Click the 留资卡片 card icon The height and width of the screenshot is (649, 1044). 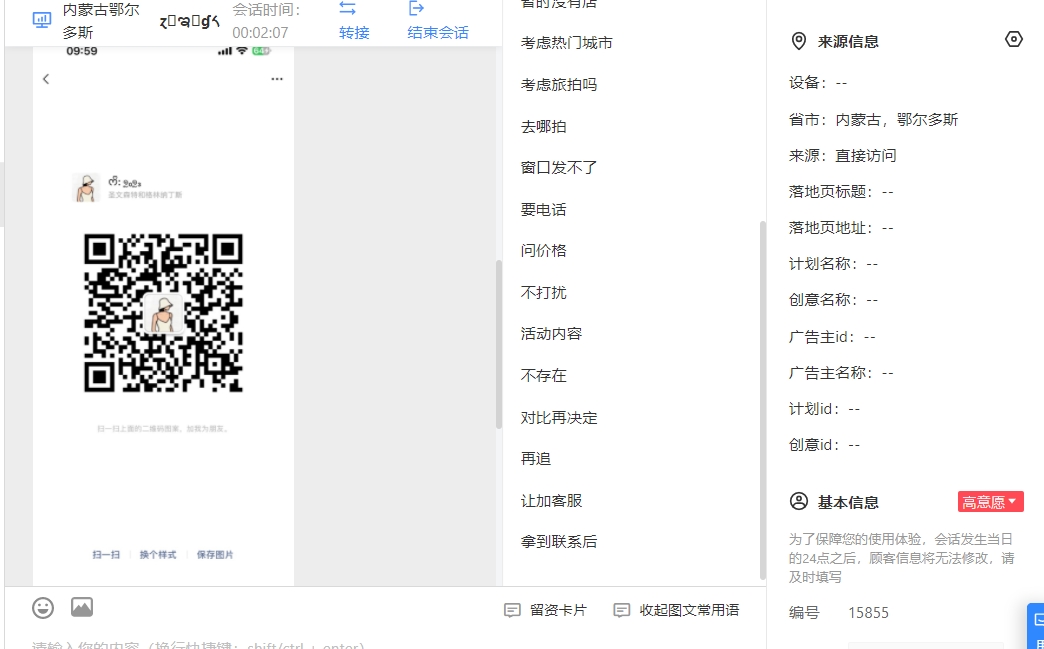click(x=512, y=610)
